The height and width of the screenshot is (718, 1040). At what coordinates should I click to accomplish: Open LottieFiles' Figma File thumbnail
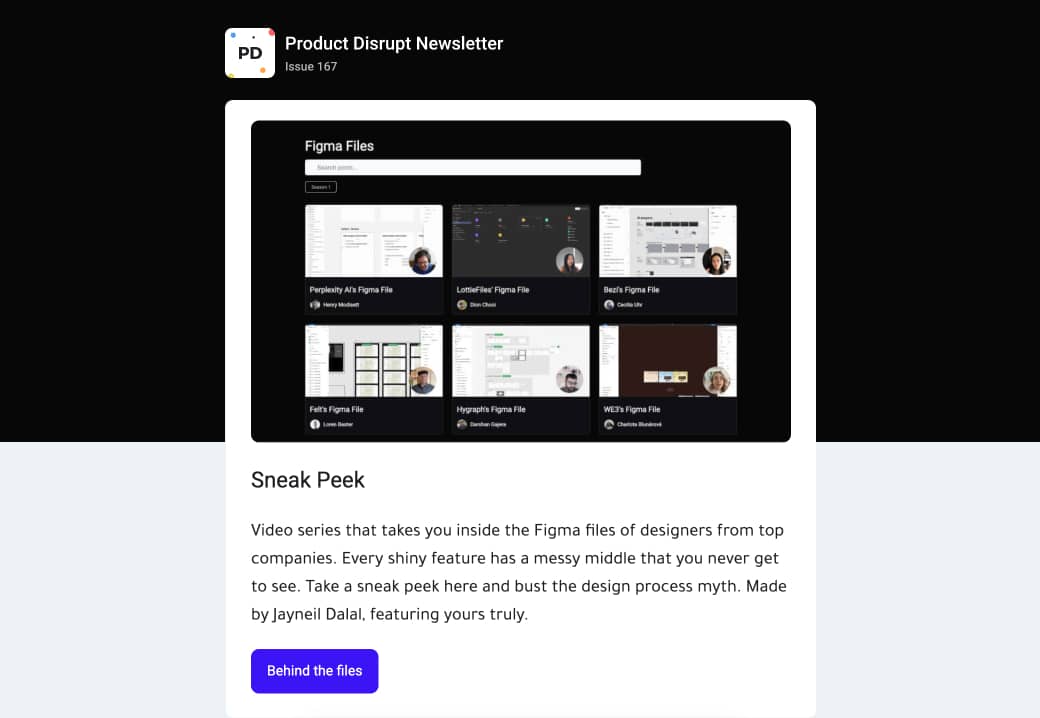click(x=521, y=241)
